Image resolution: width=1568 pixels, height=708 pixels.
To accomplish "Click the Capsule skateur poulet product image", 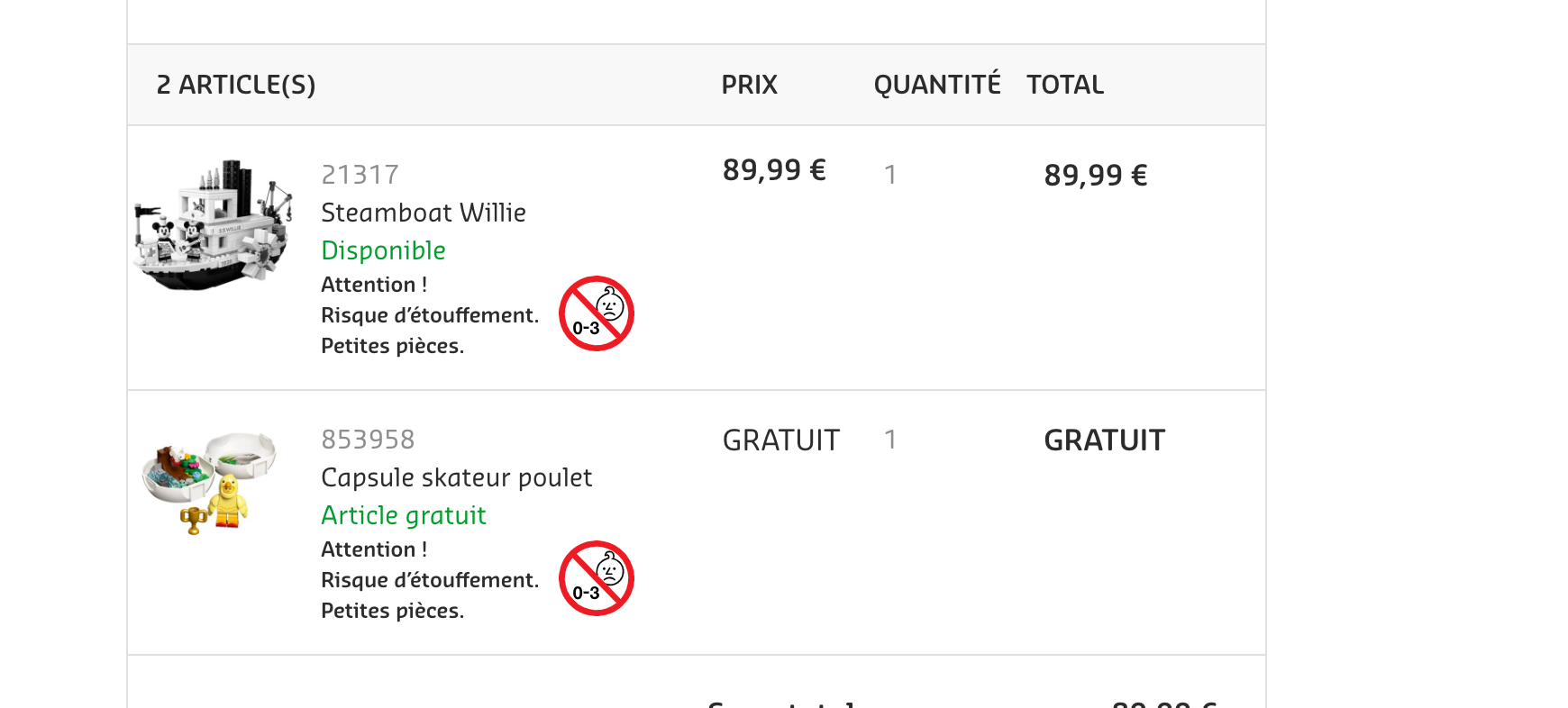I will click(210, 482).
